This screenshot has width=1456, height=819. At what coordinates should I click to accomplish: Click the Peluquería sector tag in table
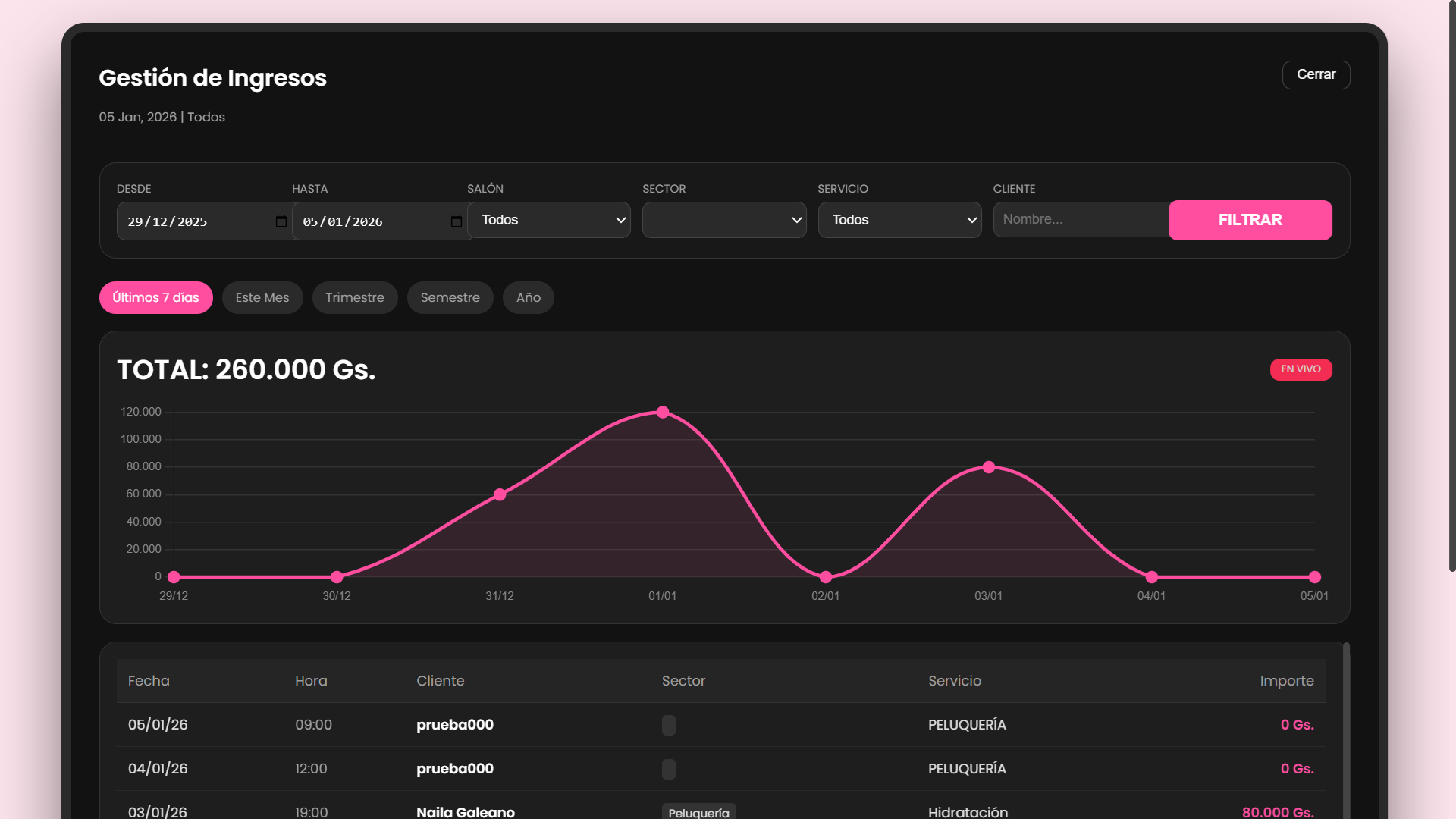pyautogui.click(x=698, y=811)
